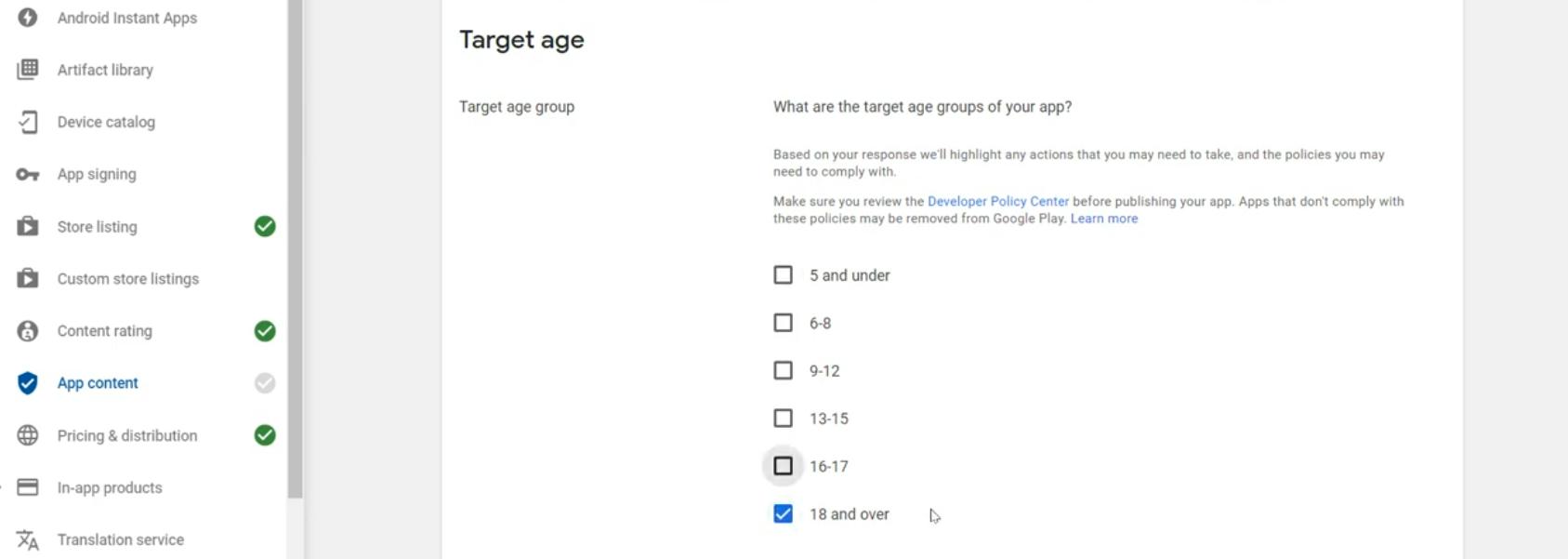Open the Developer Policy Center link
Viewport: 1568px width, 559px height.
coord(997,201)
